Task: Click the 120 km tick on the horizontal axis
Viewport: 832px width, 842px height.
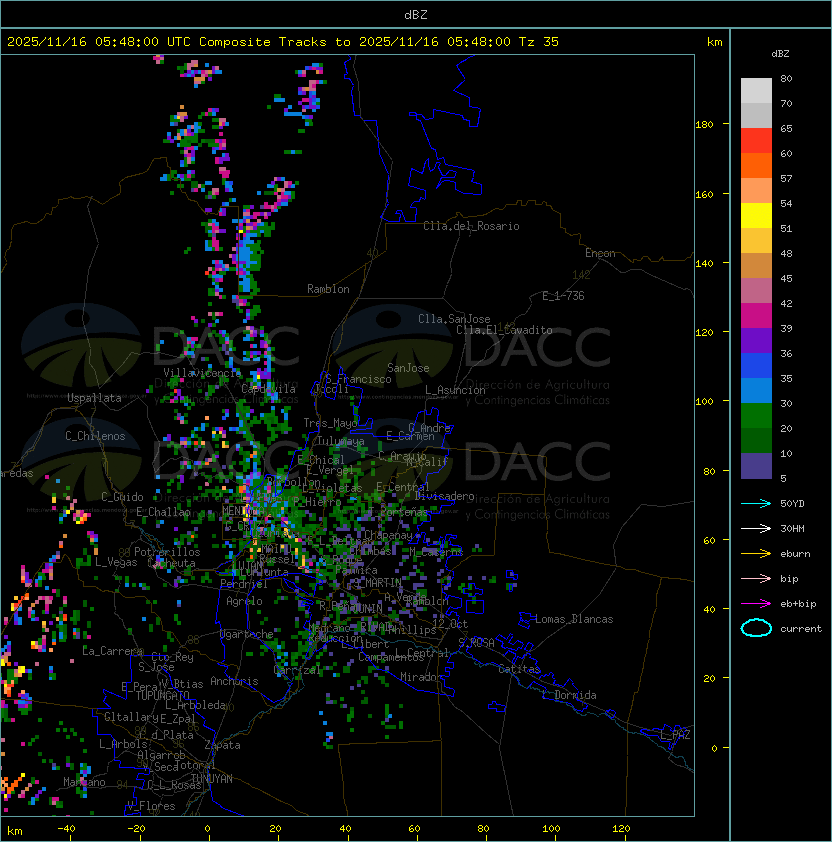Action: pos(621,829)
